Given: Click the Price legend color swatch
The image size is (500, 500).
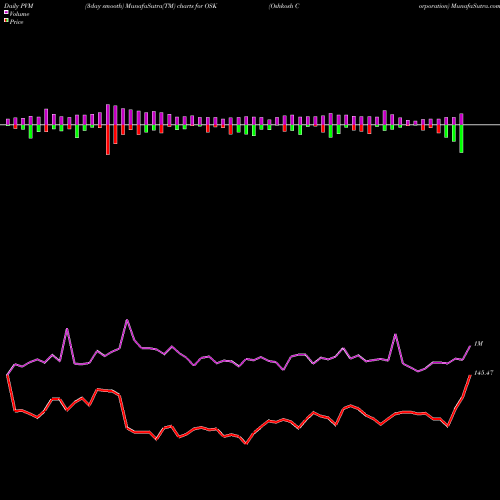Looking at the screenshot, I should (6, 21).
